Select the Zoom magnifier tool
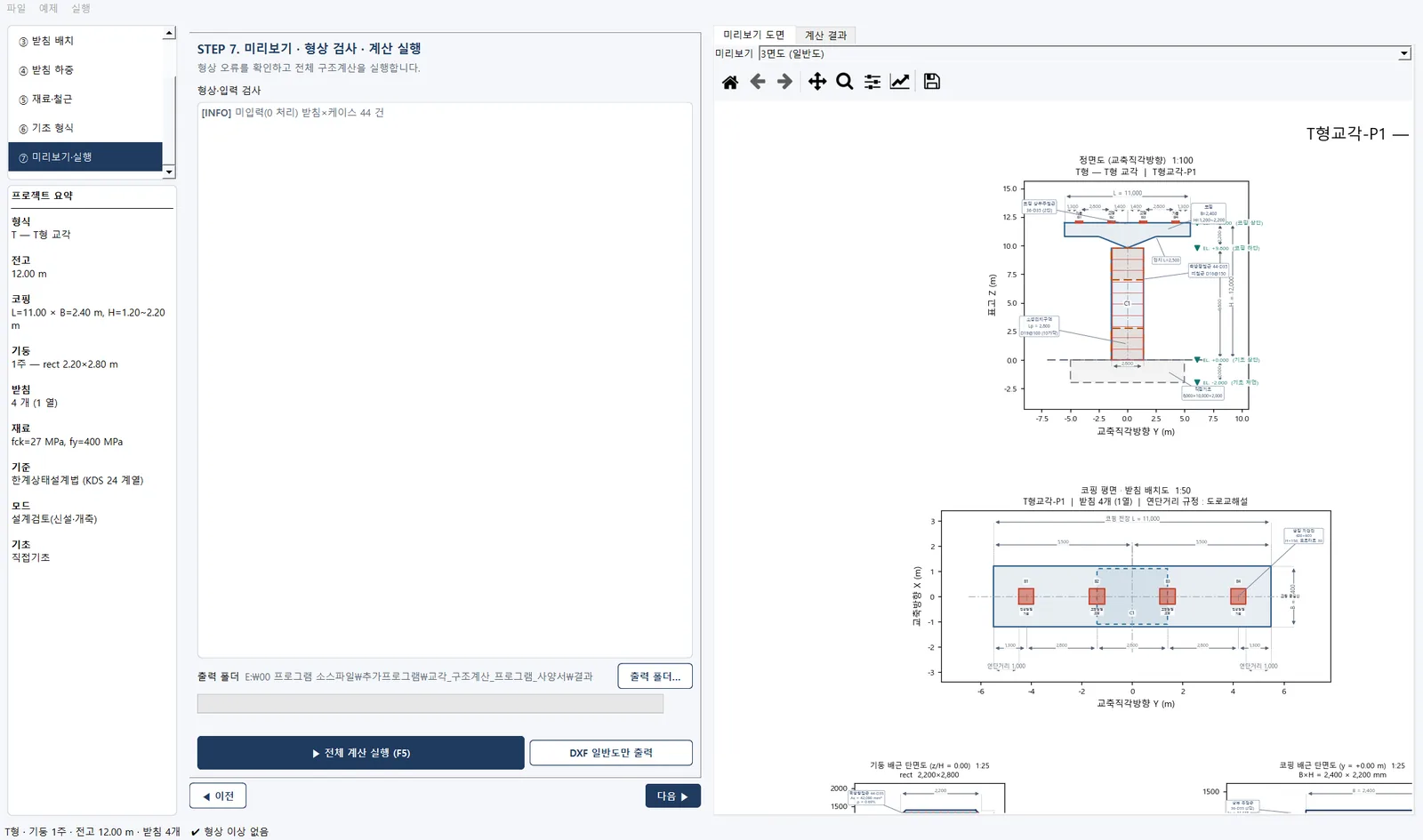This screenshot has height=840, width=1423. 845,82
